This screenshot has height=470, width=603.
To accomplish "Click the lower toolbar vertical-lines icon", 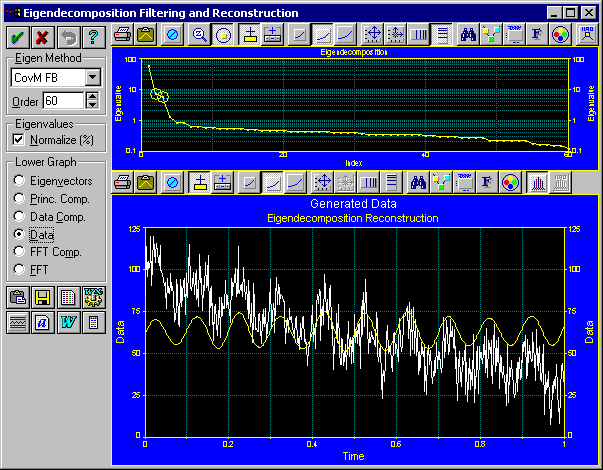I will [369, 182].
